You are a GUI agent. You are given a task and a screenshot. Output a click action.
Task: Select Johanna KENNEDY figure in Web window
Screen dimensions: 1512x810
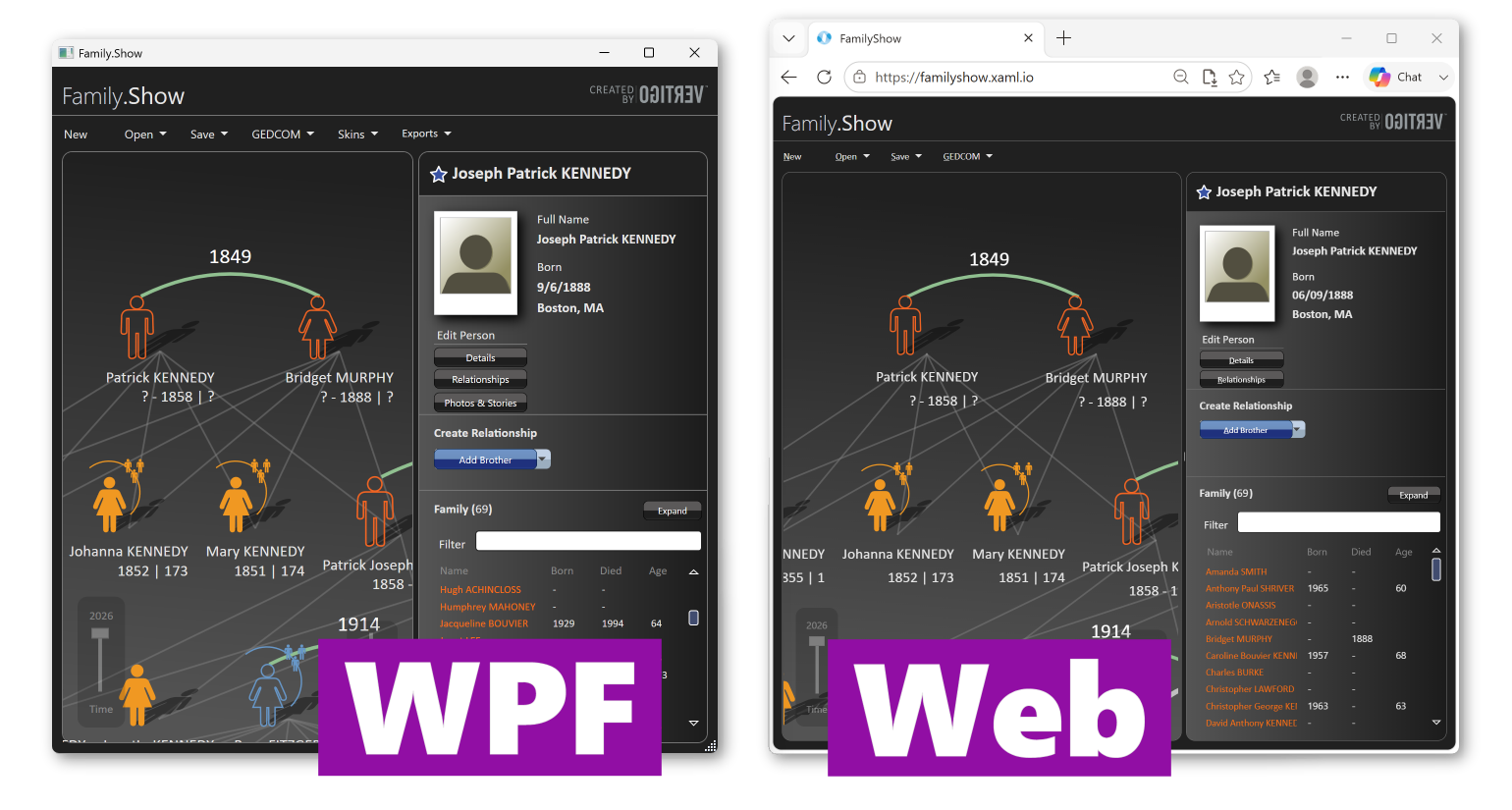(x=880, y=505)
